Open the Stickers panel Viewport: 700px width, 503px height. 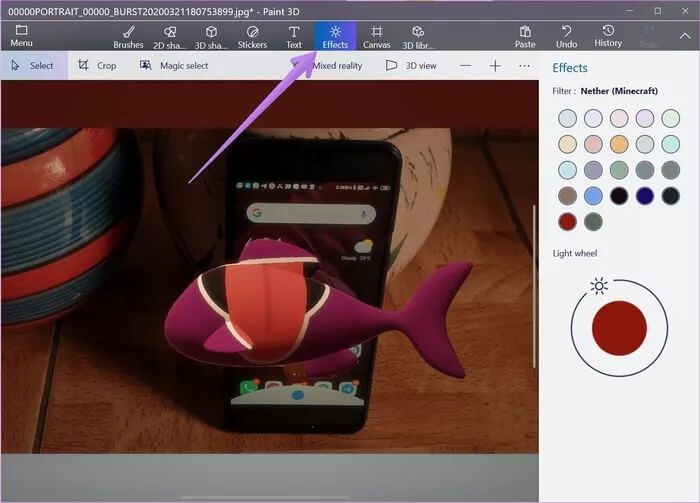(252, 37)
